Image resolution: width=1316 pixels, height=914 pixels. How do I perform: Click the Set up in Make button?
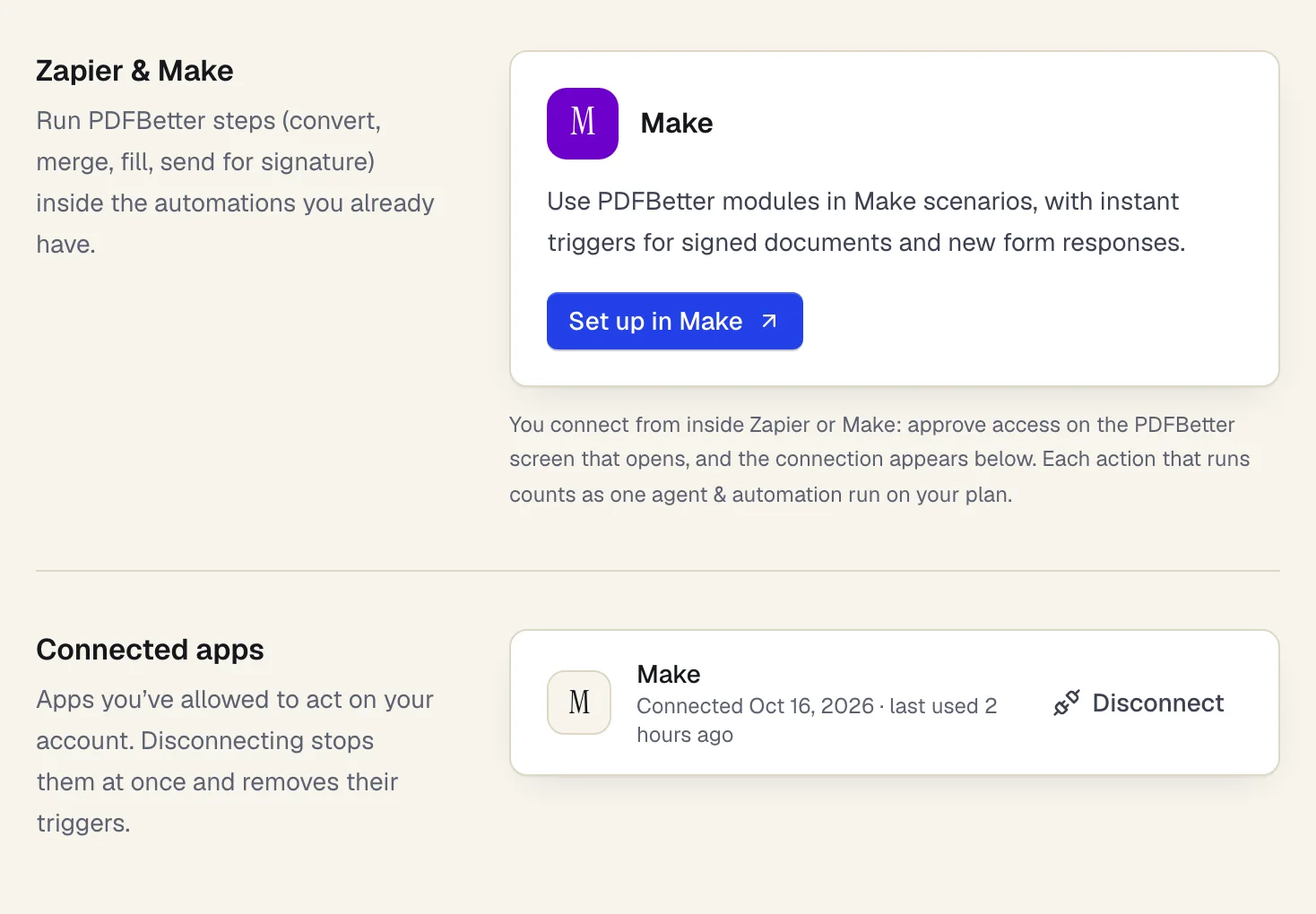pos(675,321)
